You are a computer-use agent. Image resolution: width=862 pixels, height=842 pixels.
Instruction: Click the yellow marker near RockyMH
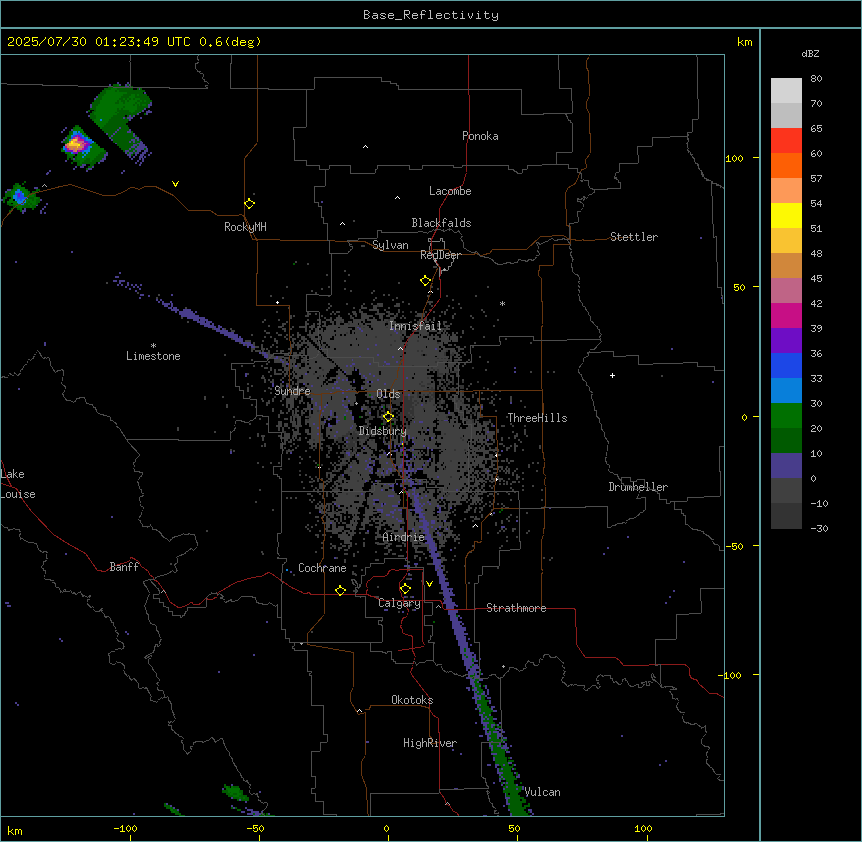pyautogui.click(x=250, y=203)
